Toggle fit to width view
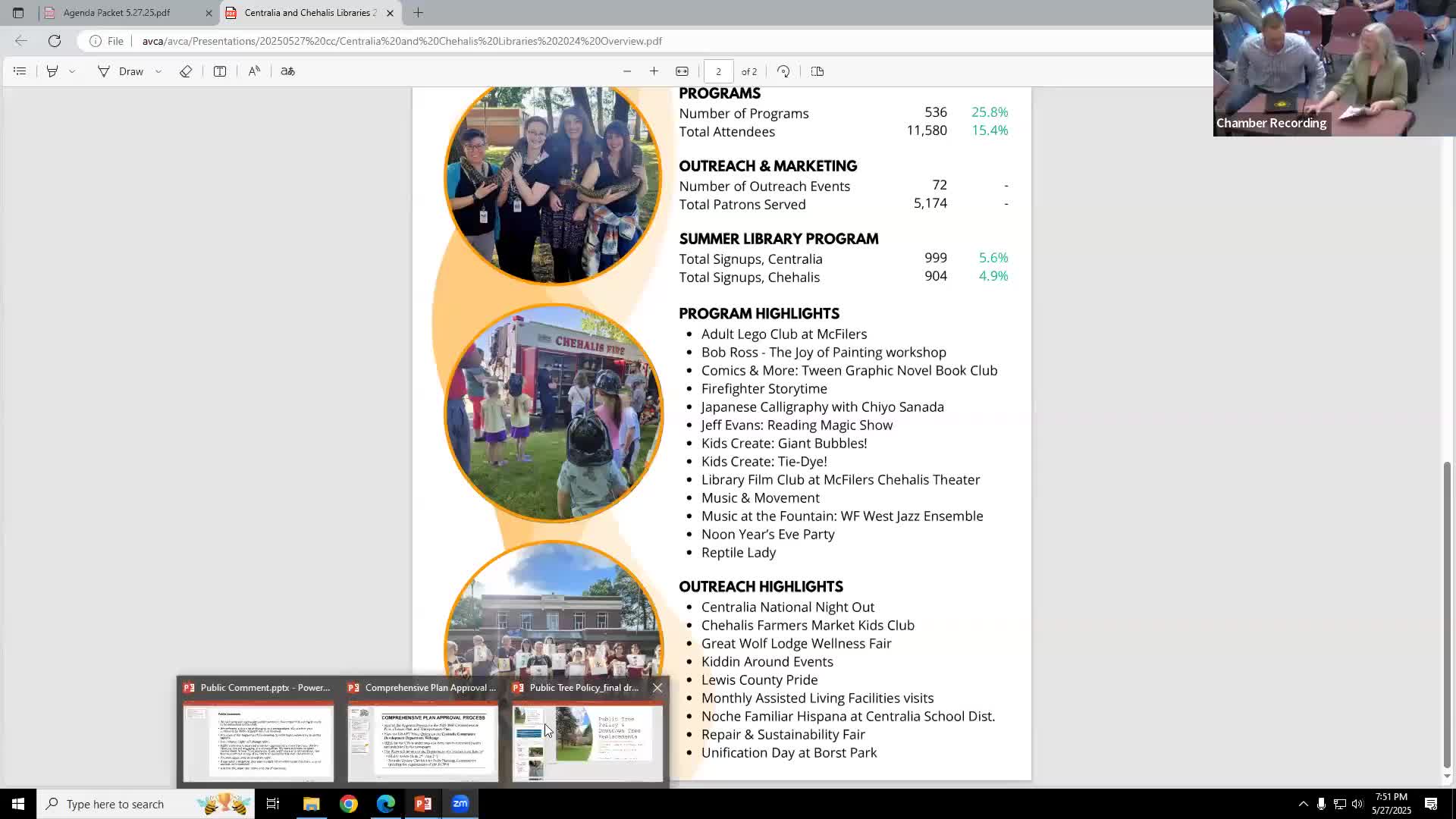Viewport: 1456px width, 819px height. [682, 71]
